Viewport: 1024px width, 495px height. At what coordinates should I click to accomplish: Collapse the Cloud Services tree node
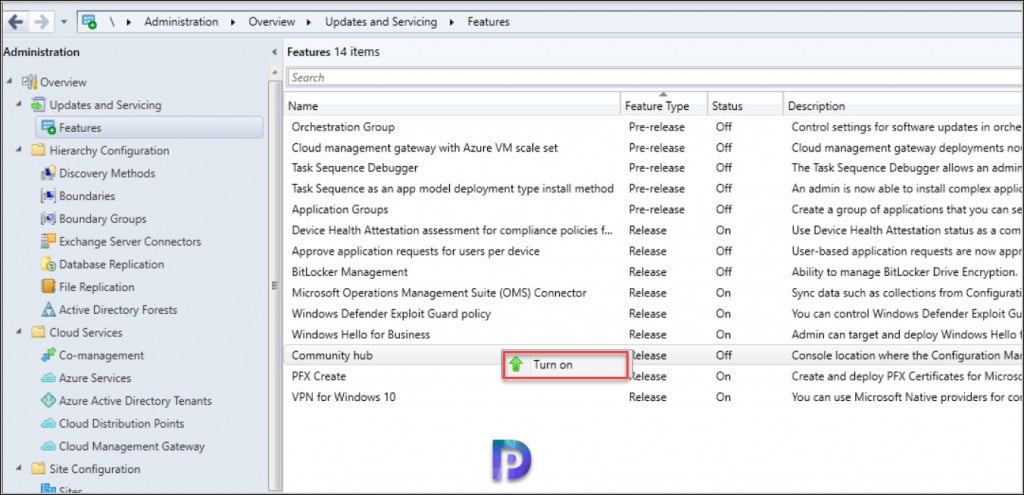tap(20, 332)
